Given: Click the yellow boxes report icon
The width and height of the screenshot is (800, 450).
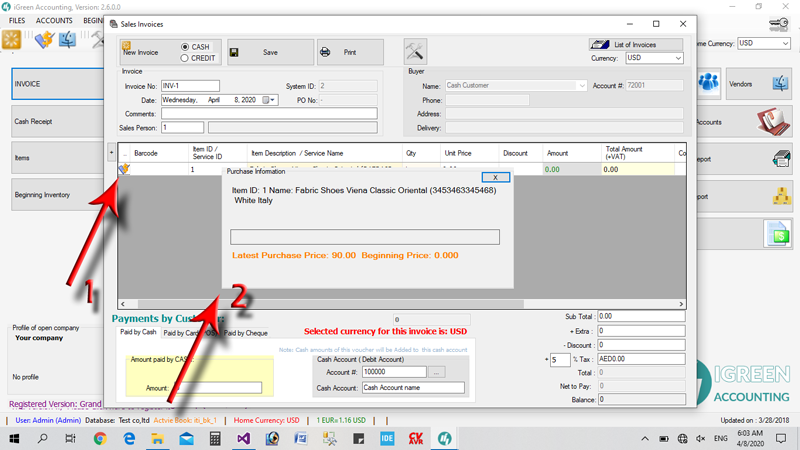Looking at the screenshot, I should pyautogui.click(x=781, y=196).
